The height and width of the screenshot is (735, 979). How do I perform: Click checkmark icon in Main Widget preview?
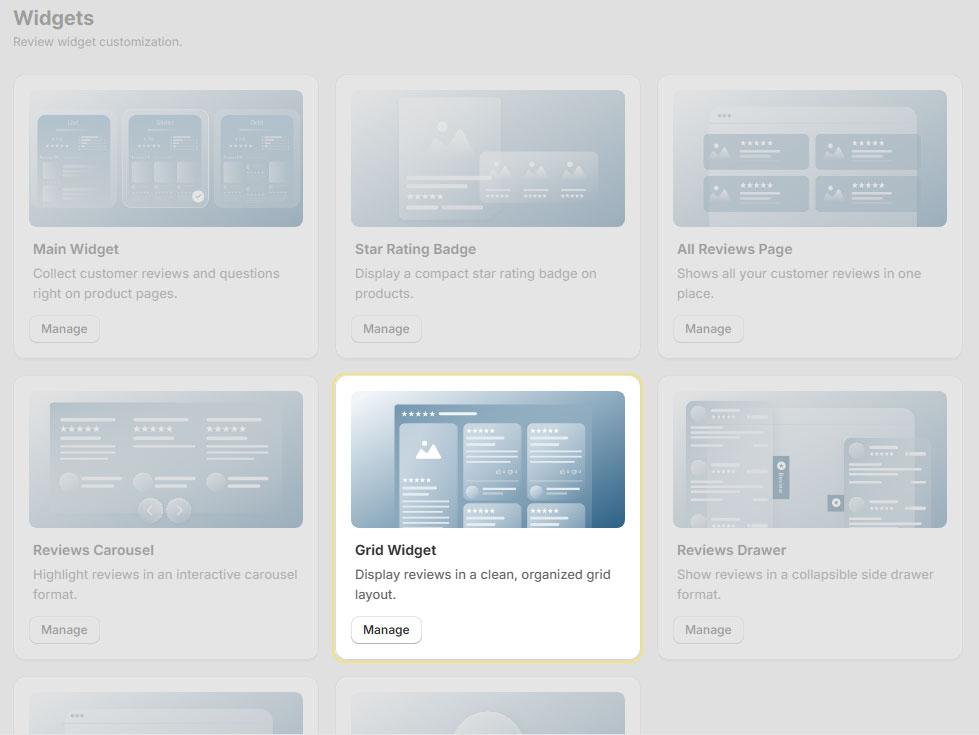(198, 197)
